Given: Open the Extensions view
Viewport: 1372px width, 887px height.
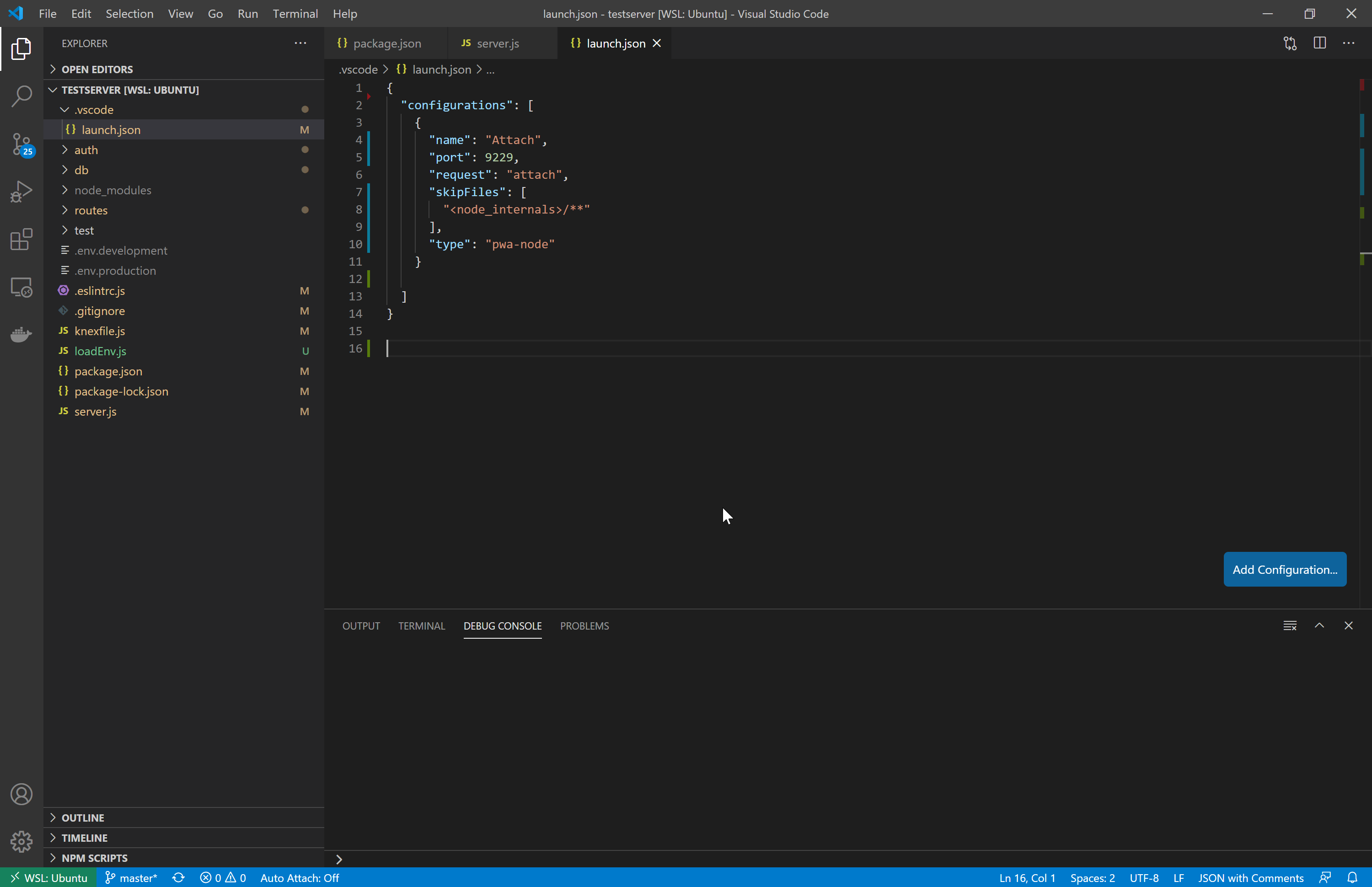Looking at the screenshot, I should tap(21, 239).
